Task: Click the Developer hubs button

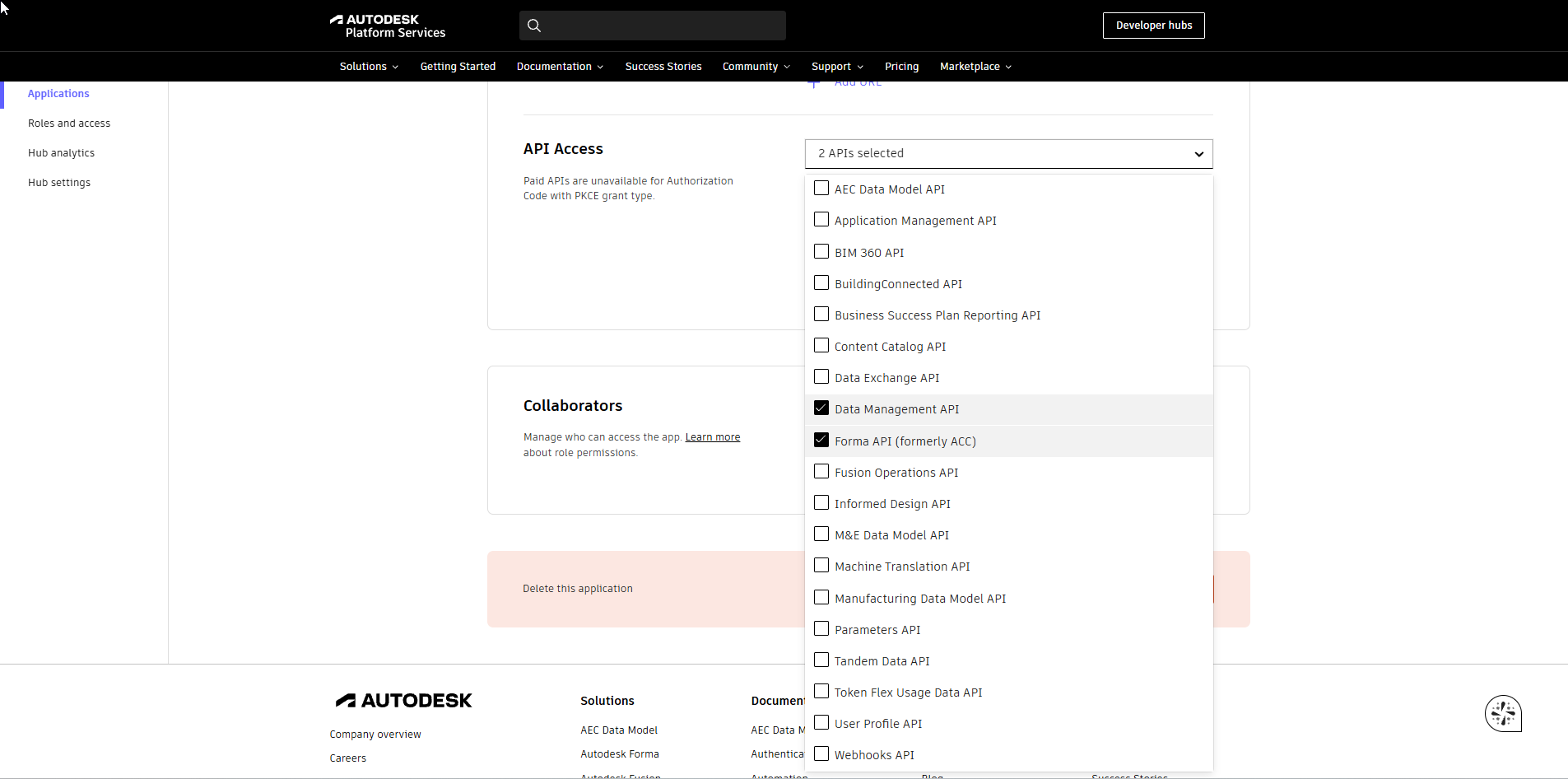Action: (x=1154, y=26)
